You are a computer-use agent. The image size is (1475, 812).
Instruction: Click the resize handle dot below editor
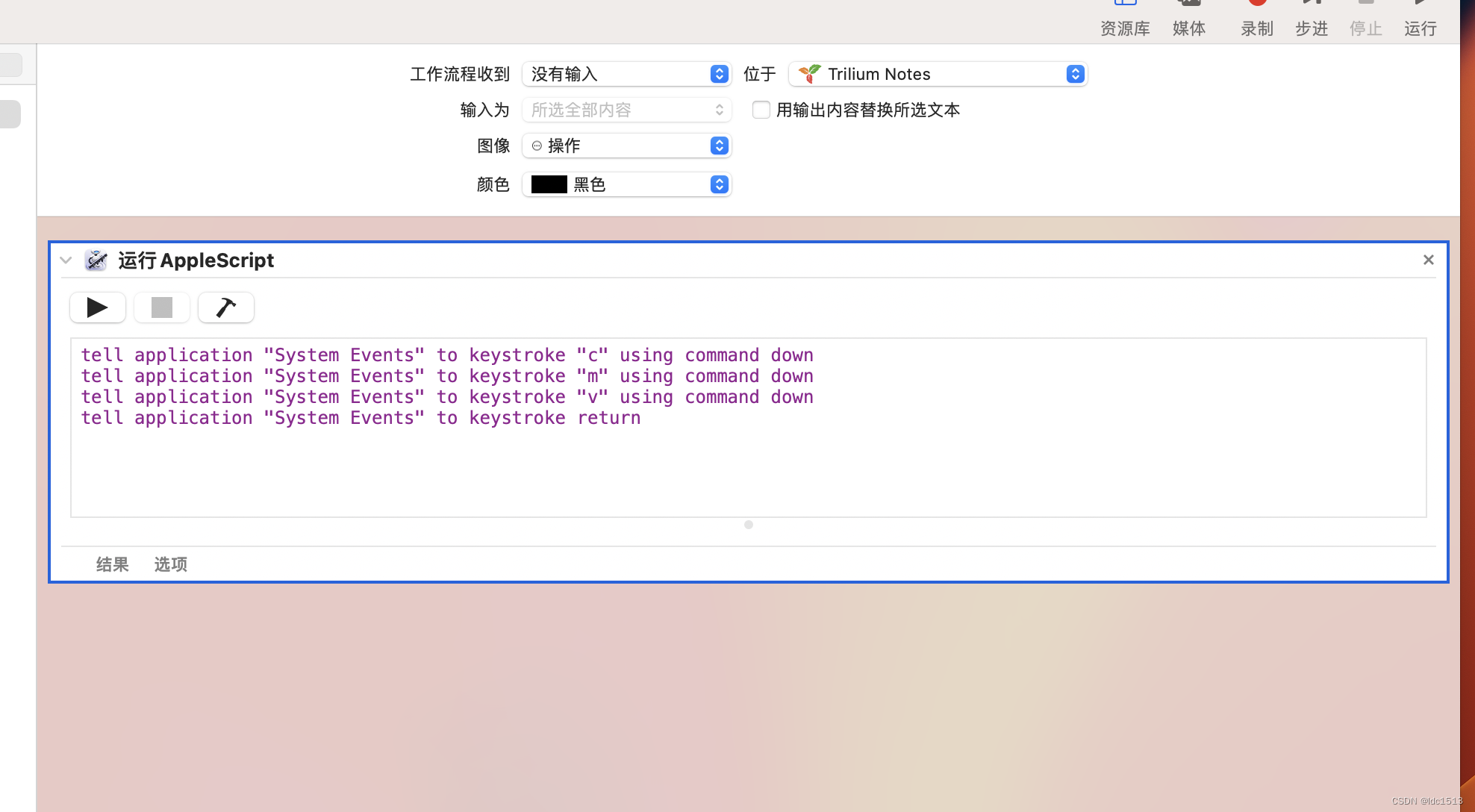749,525
